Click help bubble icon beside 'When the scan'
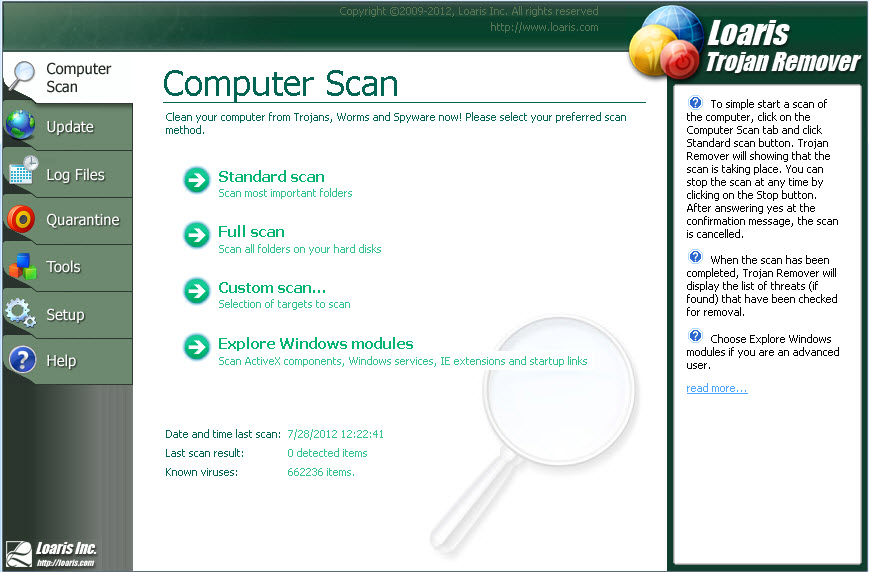 pyautogui.click(x=695, y=257)
